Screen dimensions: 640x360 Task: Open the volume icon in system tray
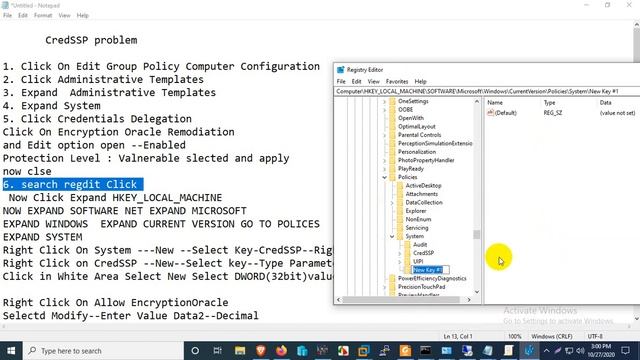pos(580,351)
